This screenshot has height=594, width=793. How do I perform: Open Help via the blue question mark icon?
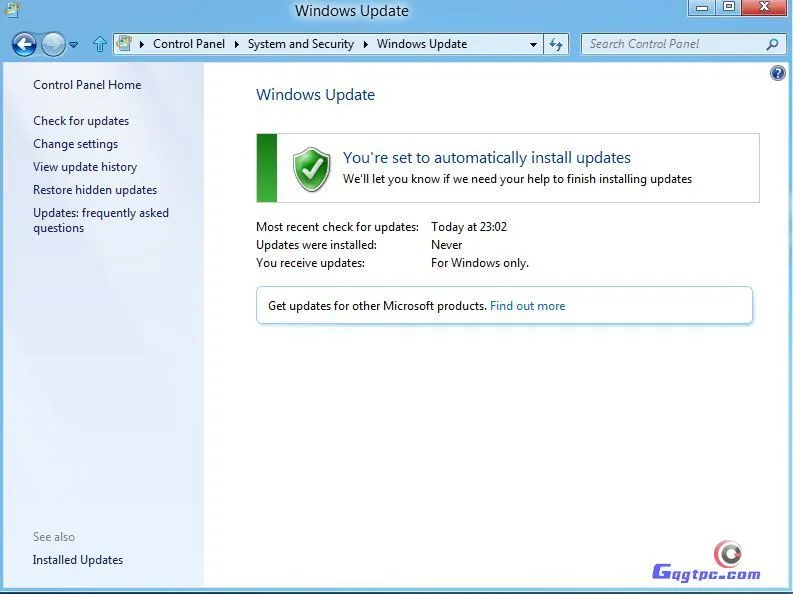click(x=778, y=74)
